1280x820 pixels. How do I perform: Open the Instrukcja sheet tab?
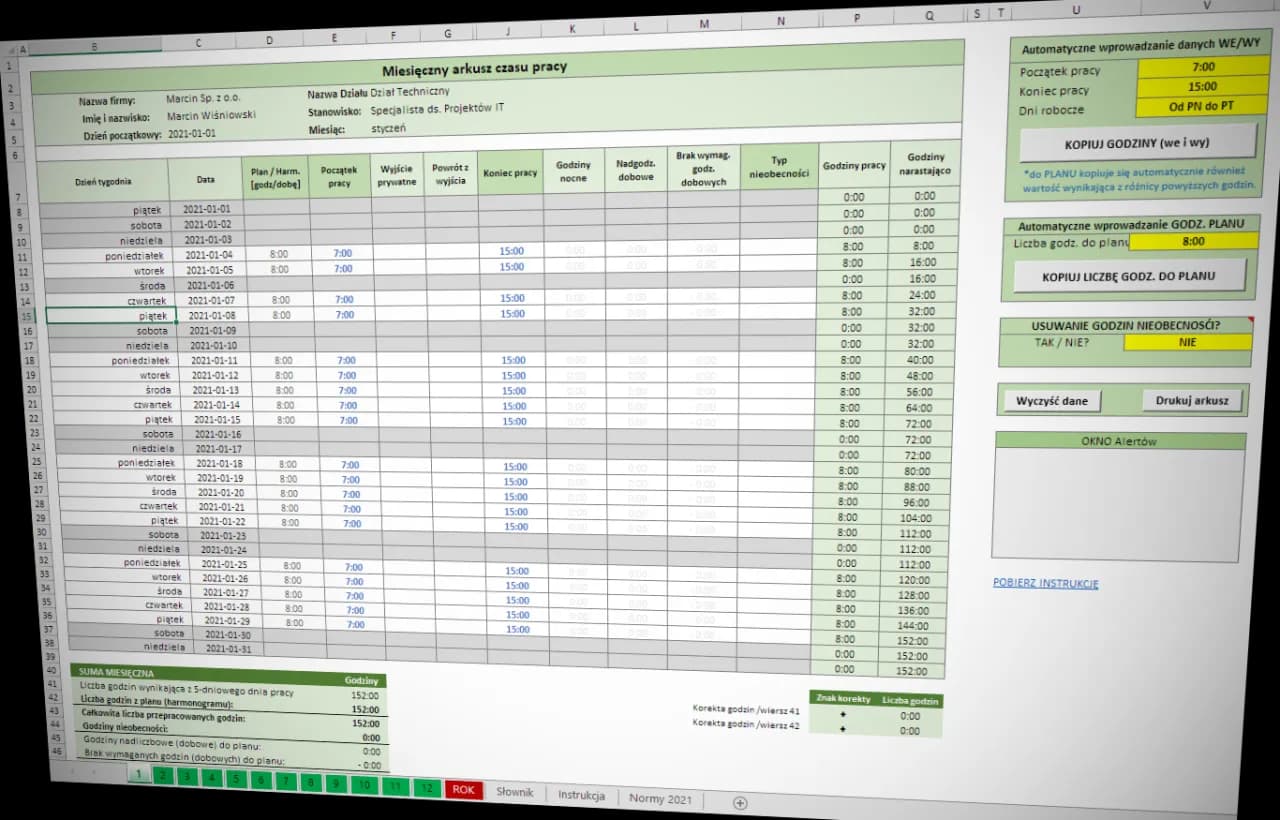pos(581,795)
